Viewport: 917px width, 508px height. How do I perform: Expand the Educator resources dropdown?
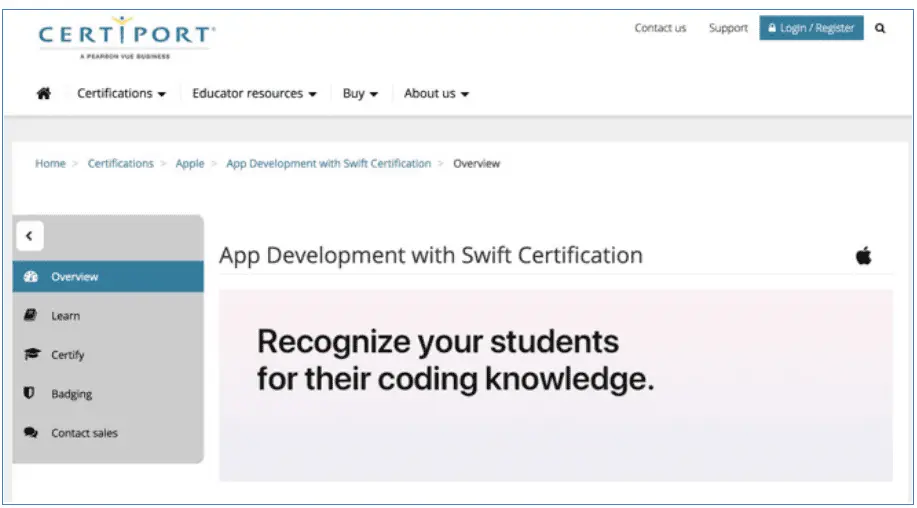[254, 94]
